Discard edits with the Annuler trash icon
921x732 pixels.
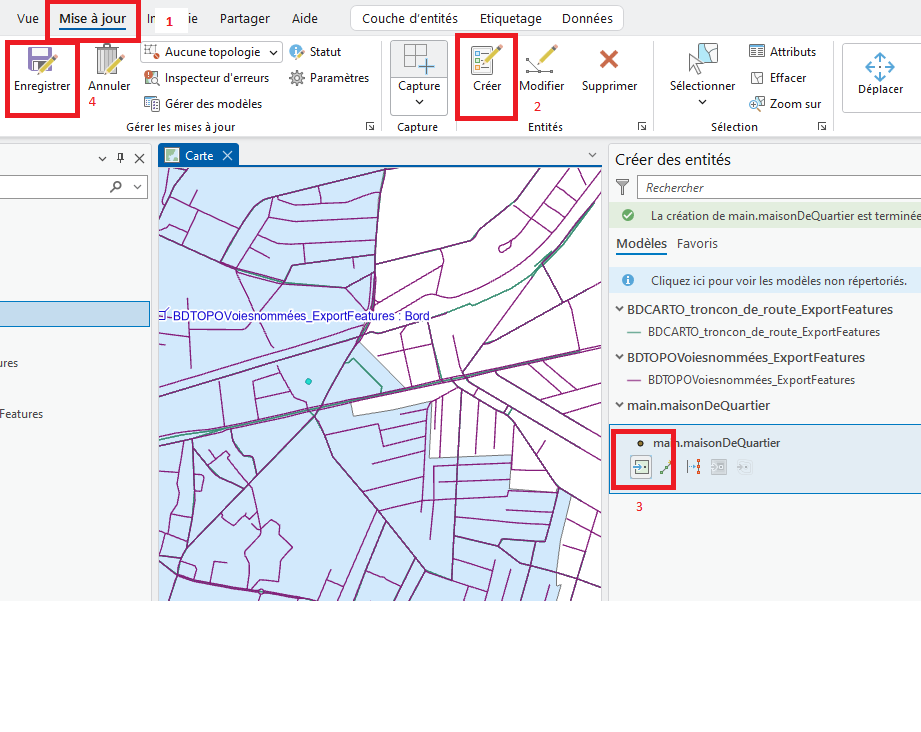point(109,69)
